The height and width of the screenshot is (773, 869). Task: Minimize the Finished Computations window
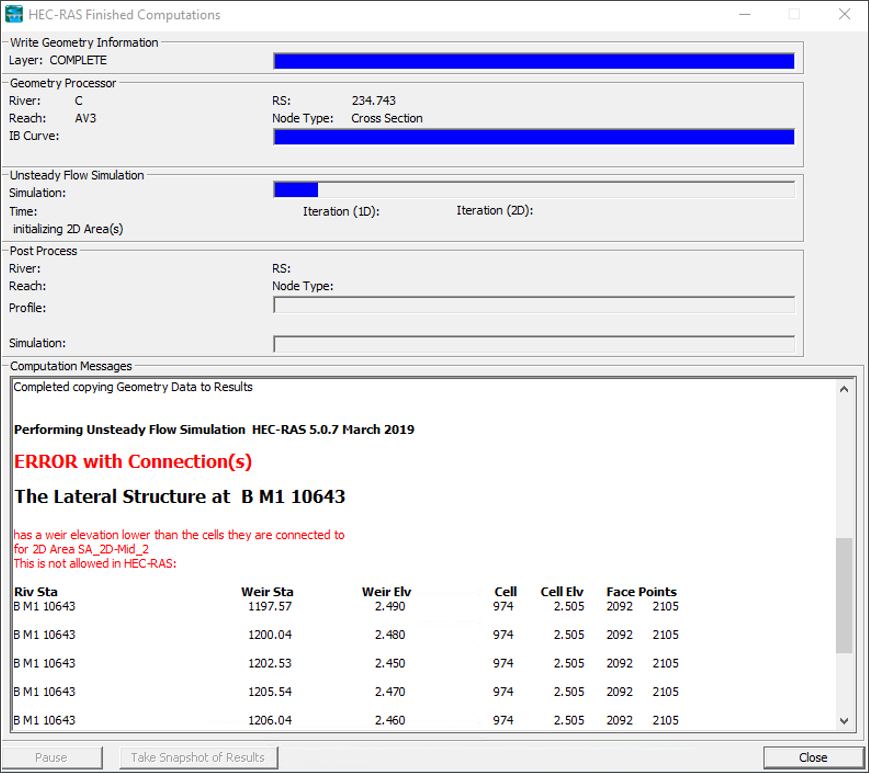[x=744, y=15]
